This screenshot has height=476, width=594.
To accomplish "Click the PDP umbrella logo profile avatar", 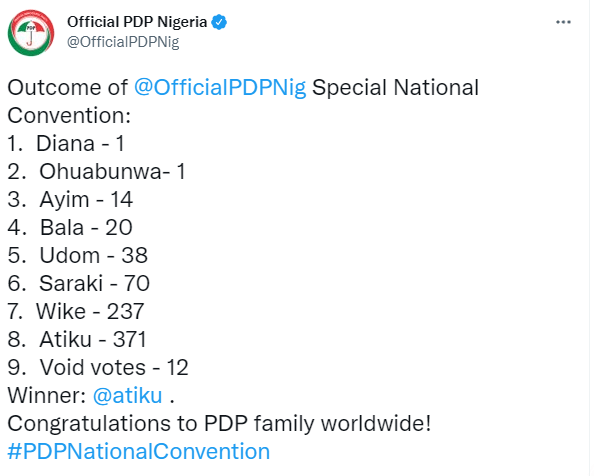I will coord(31,33).
